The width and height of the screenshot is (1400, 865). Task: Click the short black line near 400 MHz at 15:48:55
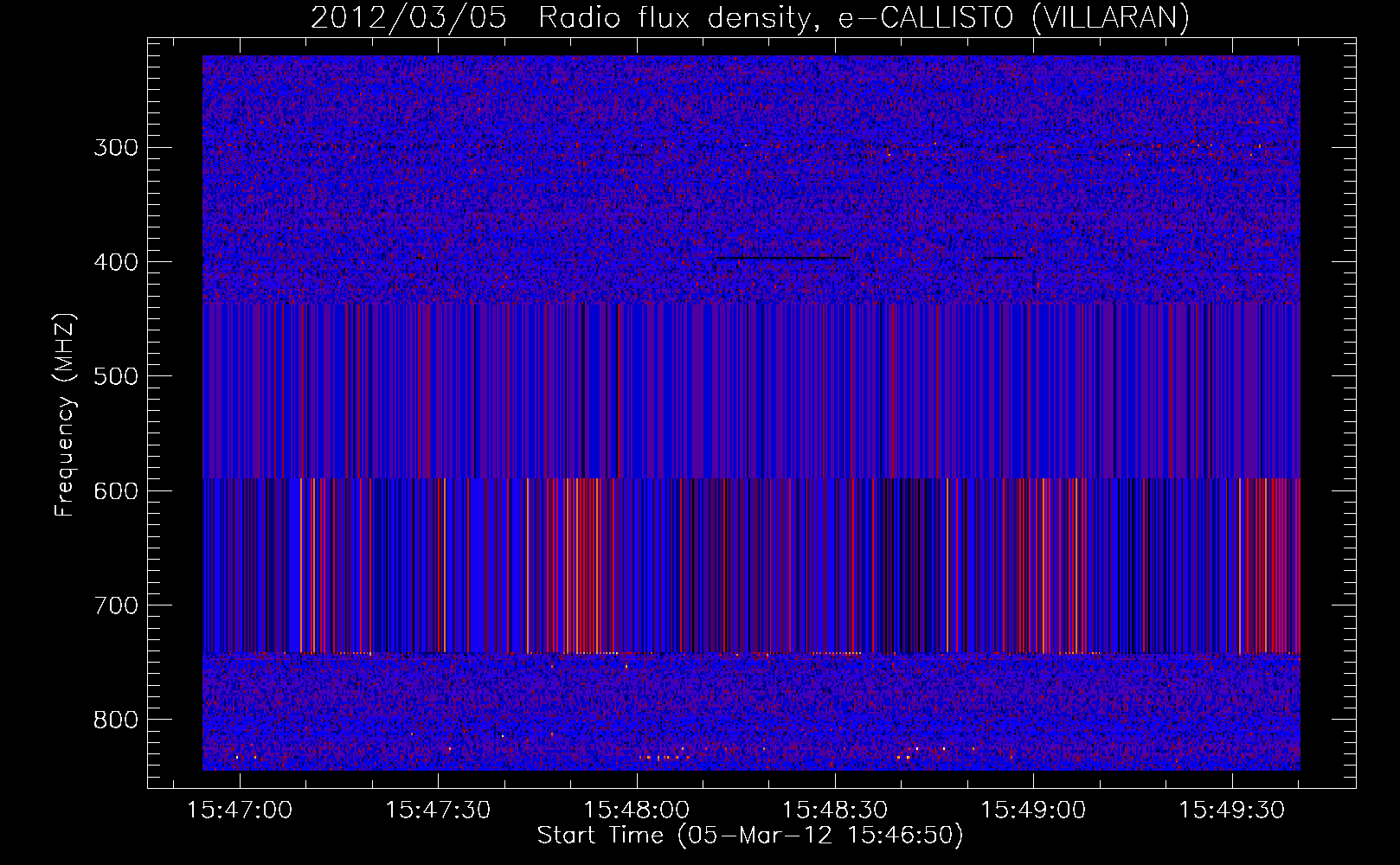1004,258
